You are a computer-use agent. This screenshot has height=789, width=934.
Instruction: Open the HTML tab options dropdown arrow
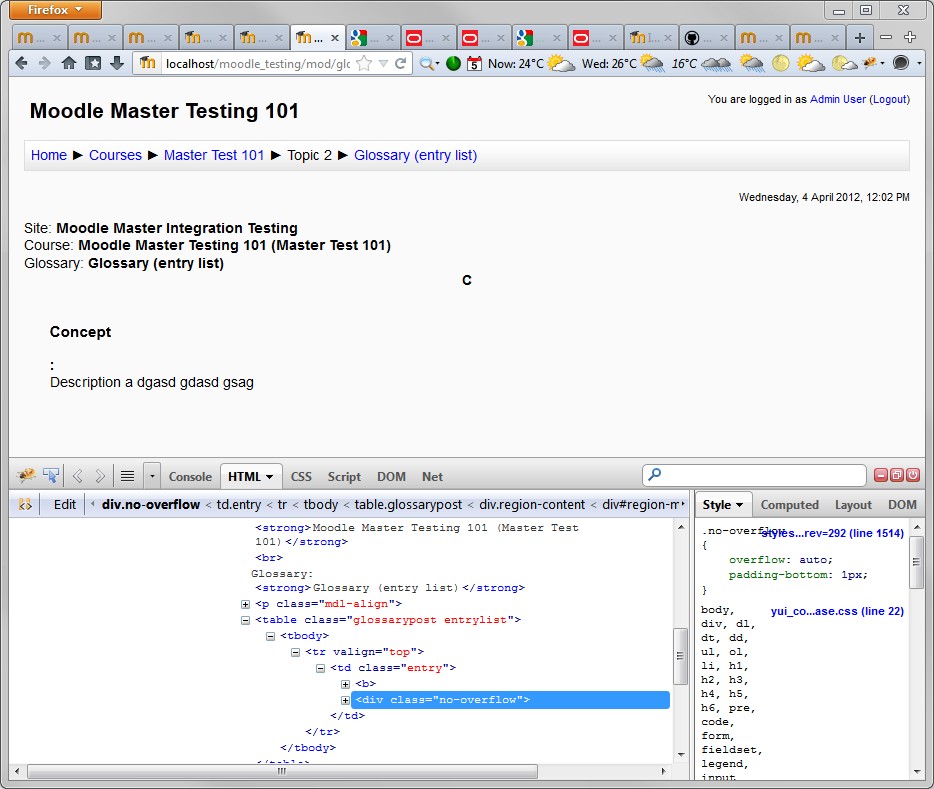click(270, 477)
